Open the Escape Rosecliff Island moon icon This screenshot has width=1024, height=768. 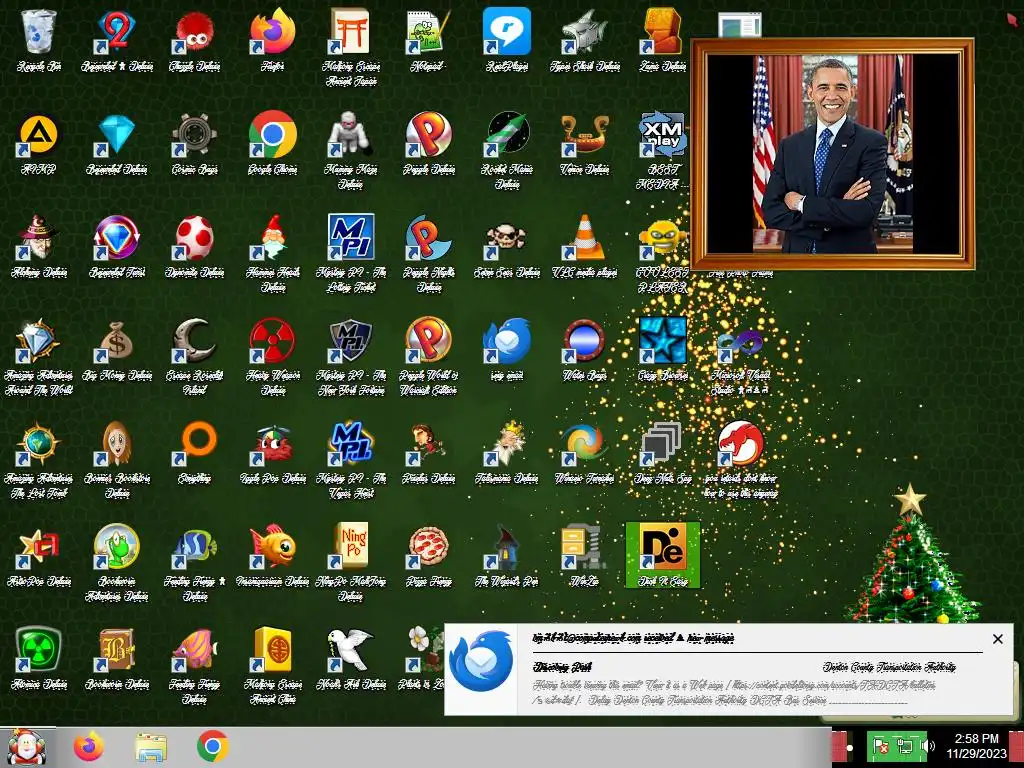[195, 342]
